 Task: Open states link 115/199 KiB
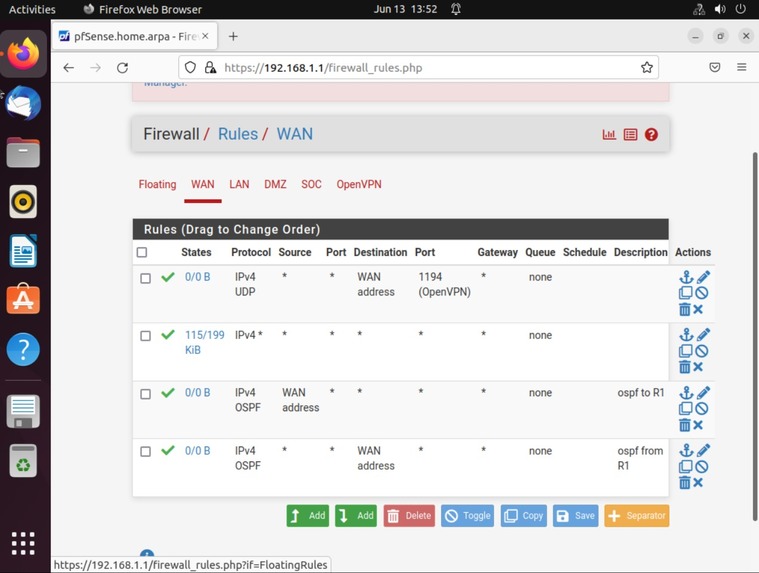[204, 342]
